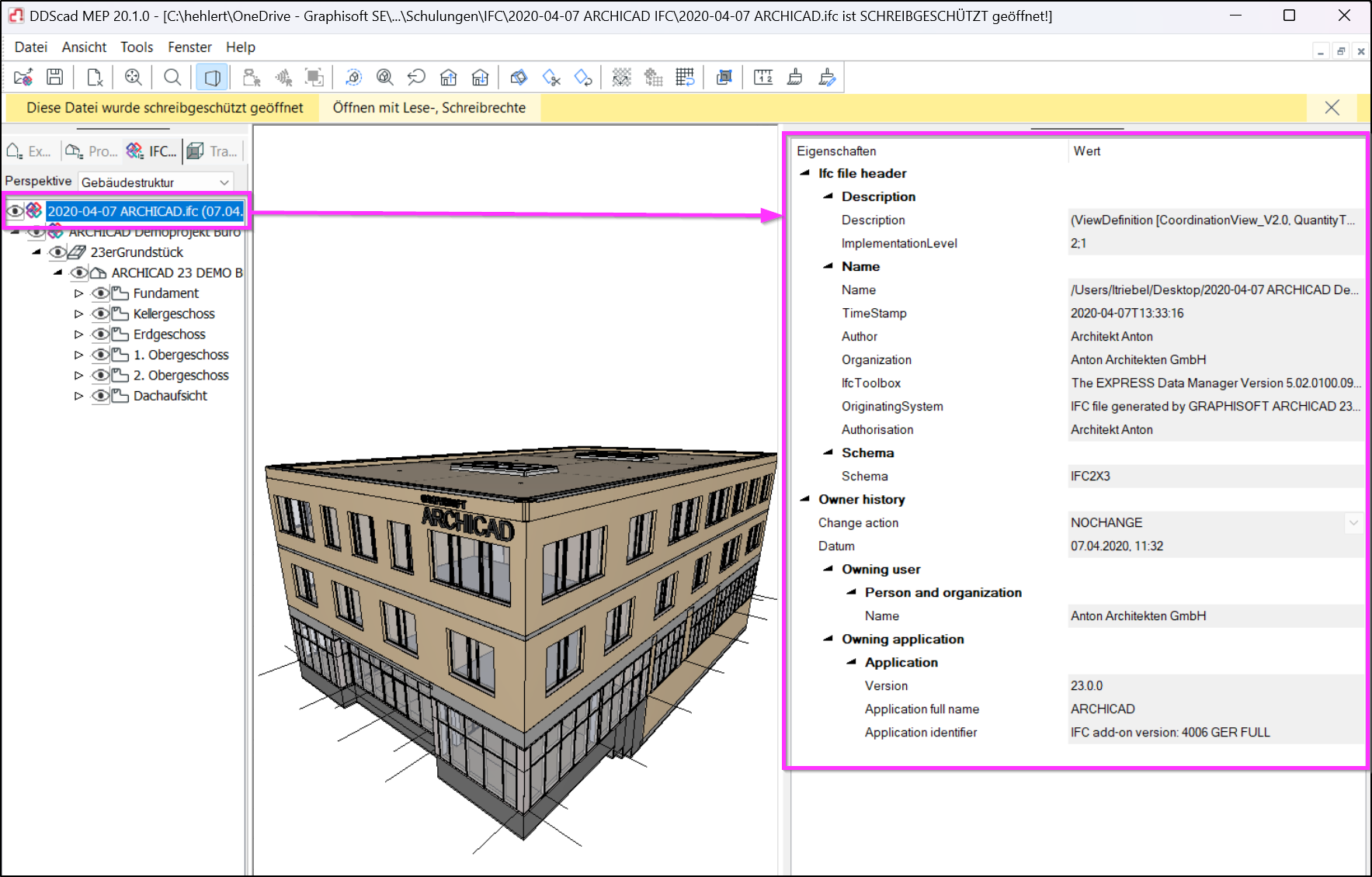The image size is (1372, 877).
Task: Switch to the Tra... panel tab
Action: coord(214,151)
